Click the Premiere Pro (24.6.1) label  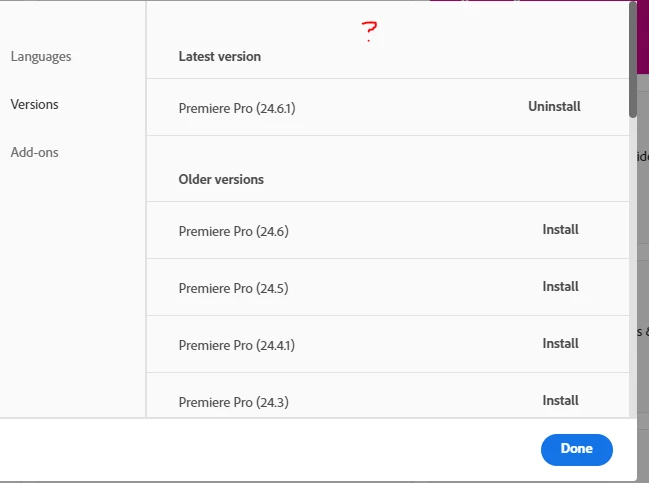pyautogui.click(x=237, y=108)
